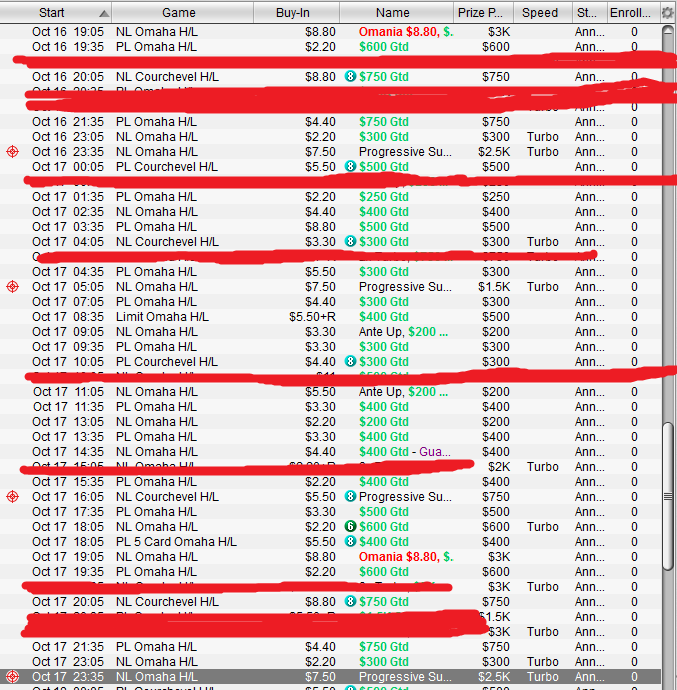Click 'Ann...' status on Oct 17 20:05 row
Viewport: 677px width, 690px height.
[589, 602]
